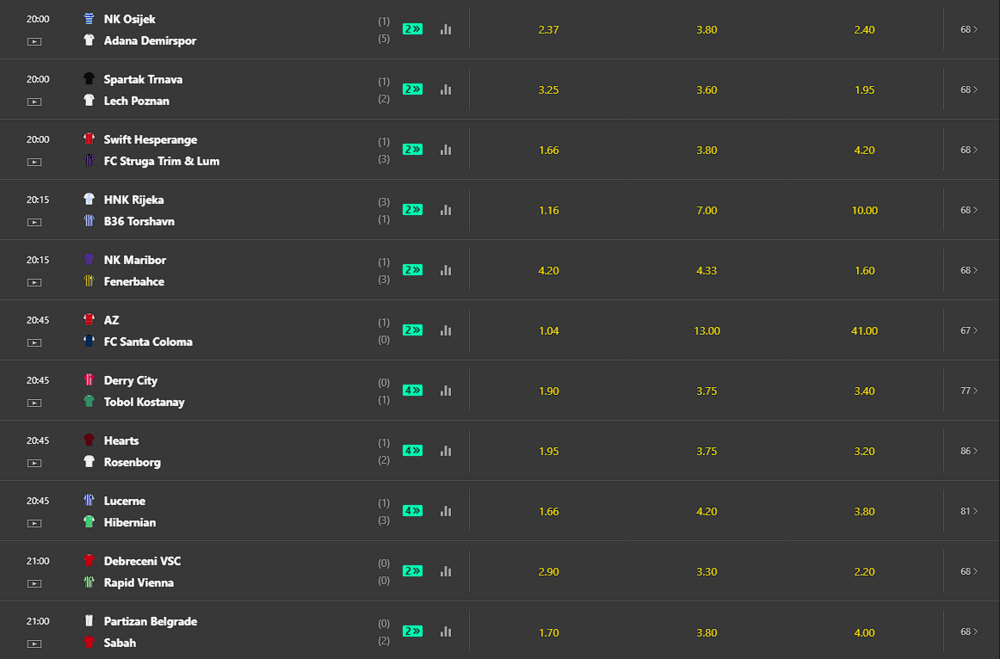Screen dimensions: 1000x659
Task: Select 13.00 draw odds for AZ match
Action: pyautogui.click(x=707, y=330)
